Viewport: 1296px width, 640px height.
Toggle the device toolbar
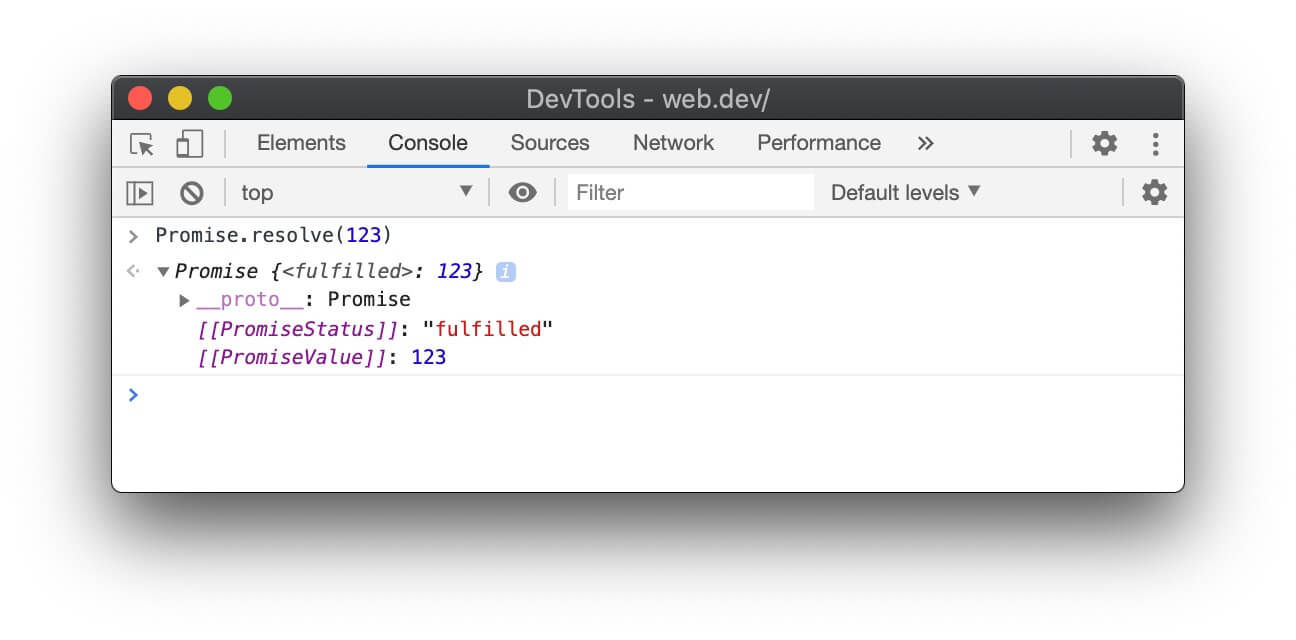click(x=189, y=143)
